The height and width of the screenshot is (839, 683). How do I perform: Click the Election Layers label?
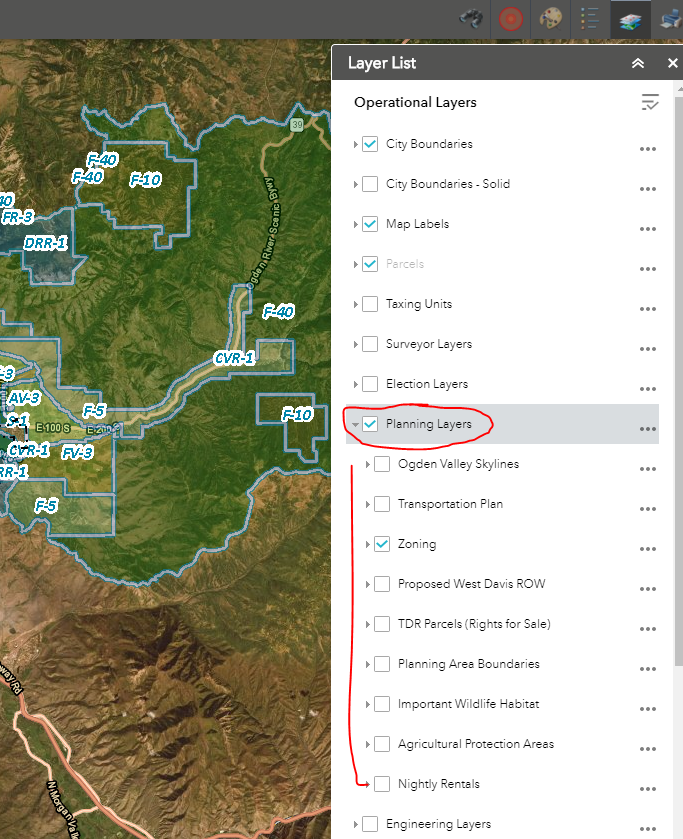(x=427, y=384)
